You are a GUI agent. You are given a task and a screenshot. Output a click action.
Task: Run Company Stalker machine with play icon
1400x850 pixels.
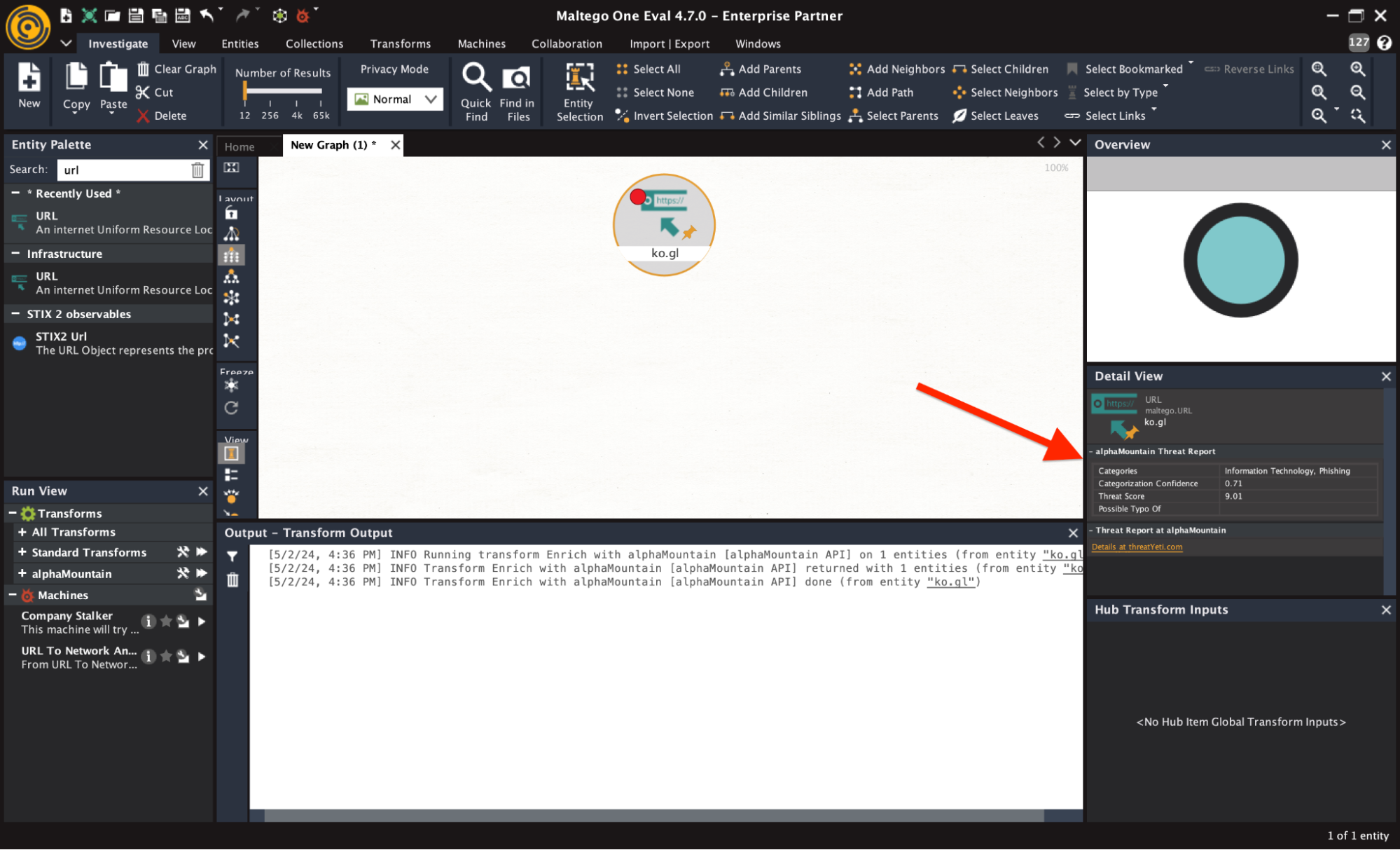pos(202,622)
